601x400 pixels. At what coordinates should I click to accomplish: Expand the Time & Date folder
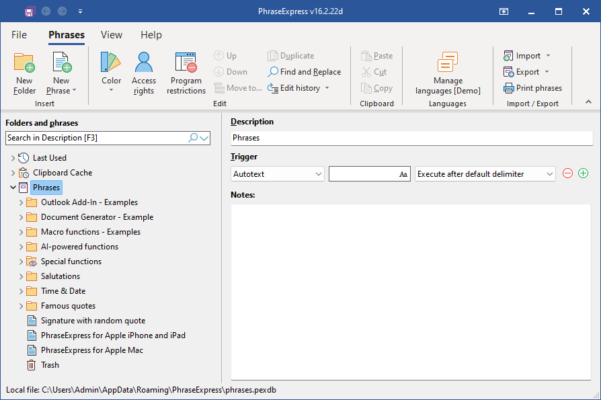click(21, 291)
